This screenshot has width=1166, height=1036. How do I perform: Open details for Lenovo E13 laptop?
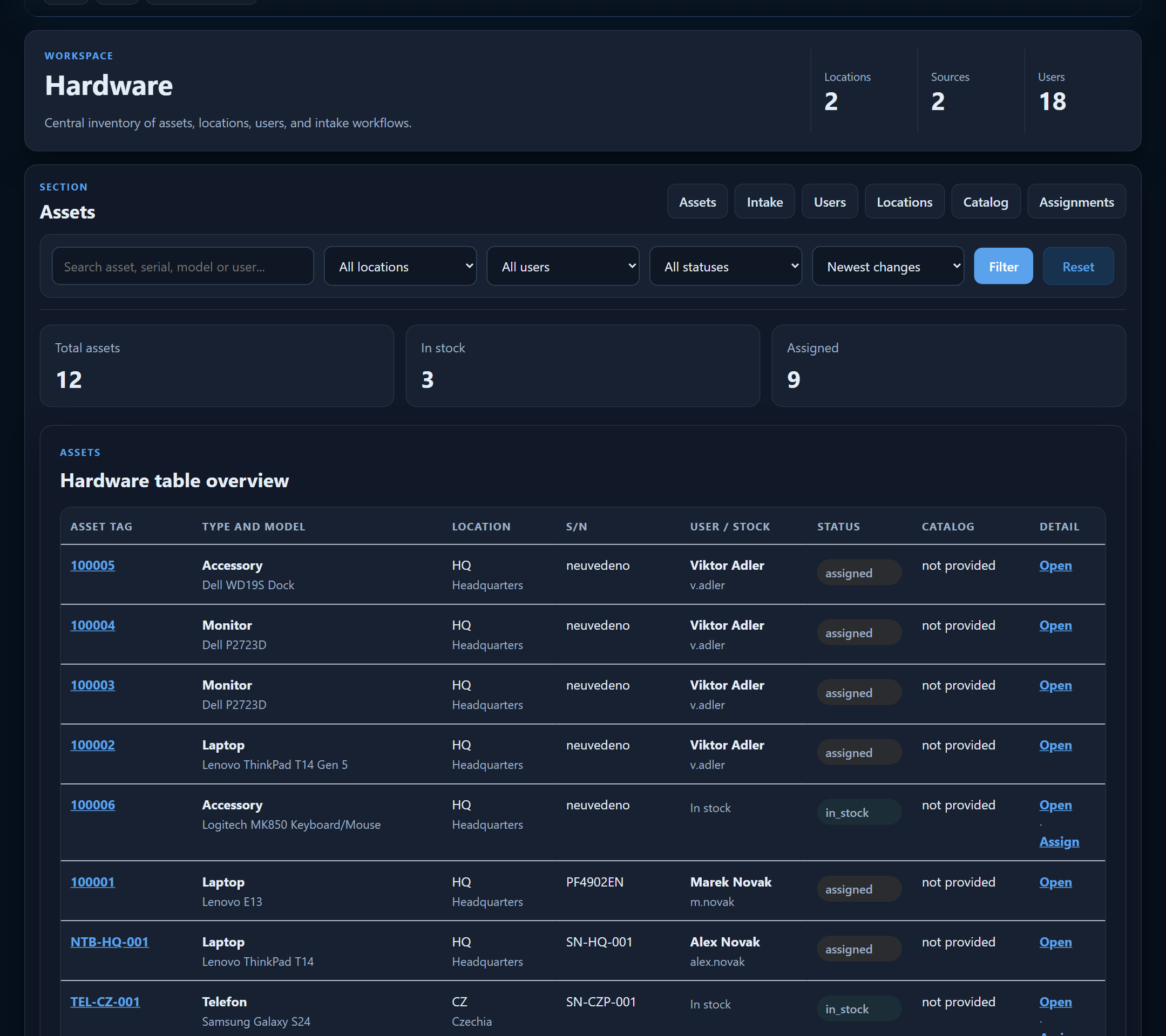coord(1055,882)
